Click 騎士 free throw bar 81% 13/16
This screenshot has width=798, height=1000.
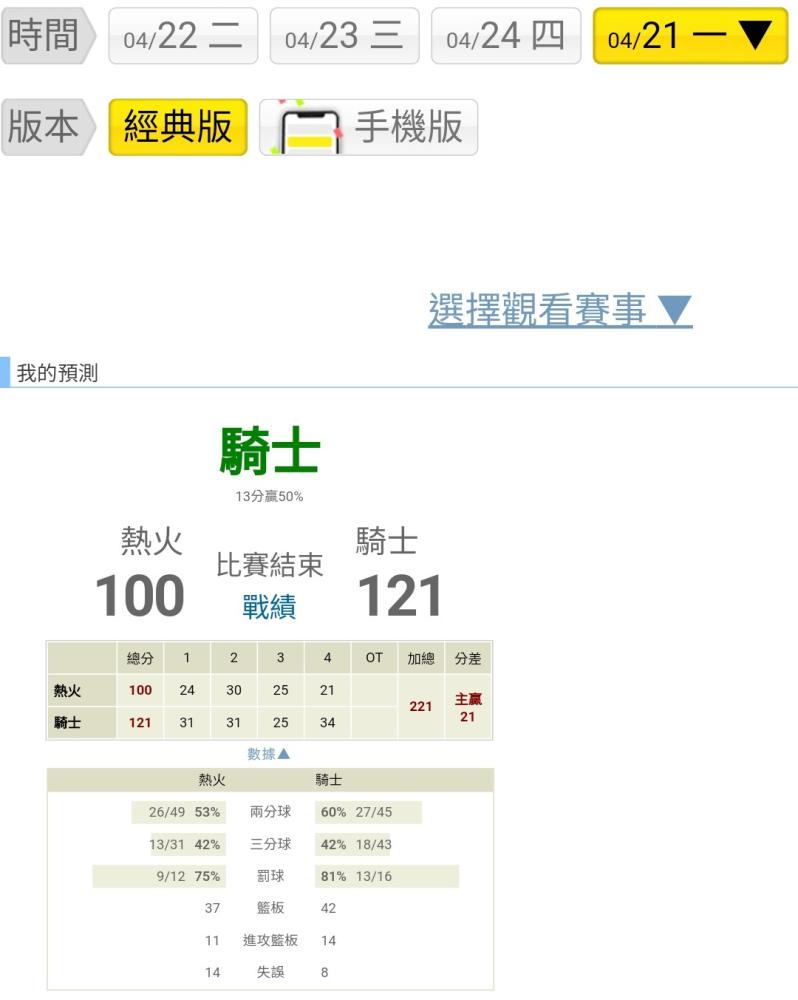387,876
